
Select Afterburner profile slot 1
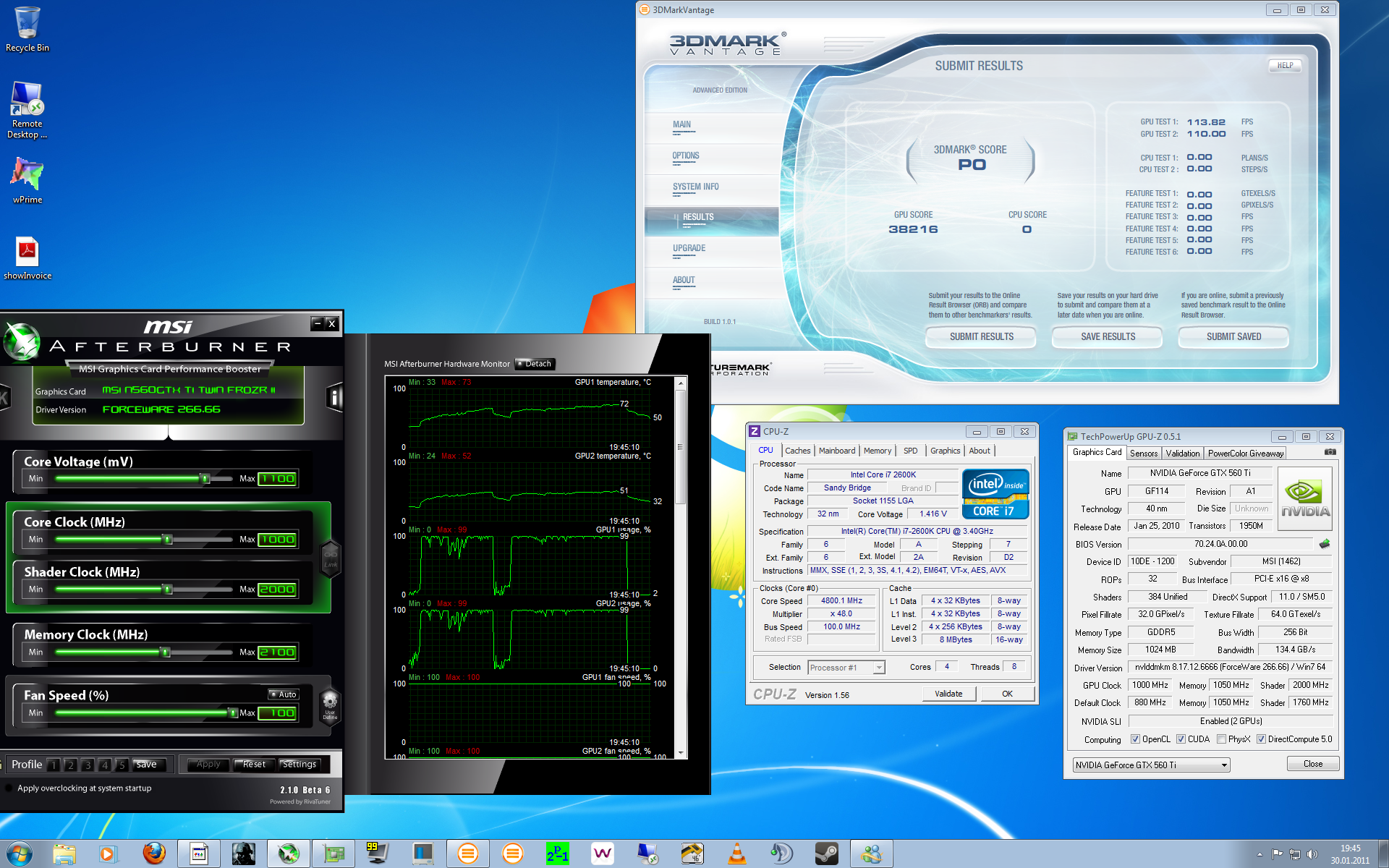coord(54,765)
